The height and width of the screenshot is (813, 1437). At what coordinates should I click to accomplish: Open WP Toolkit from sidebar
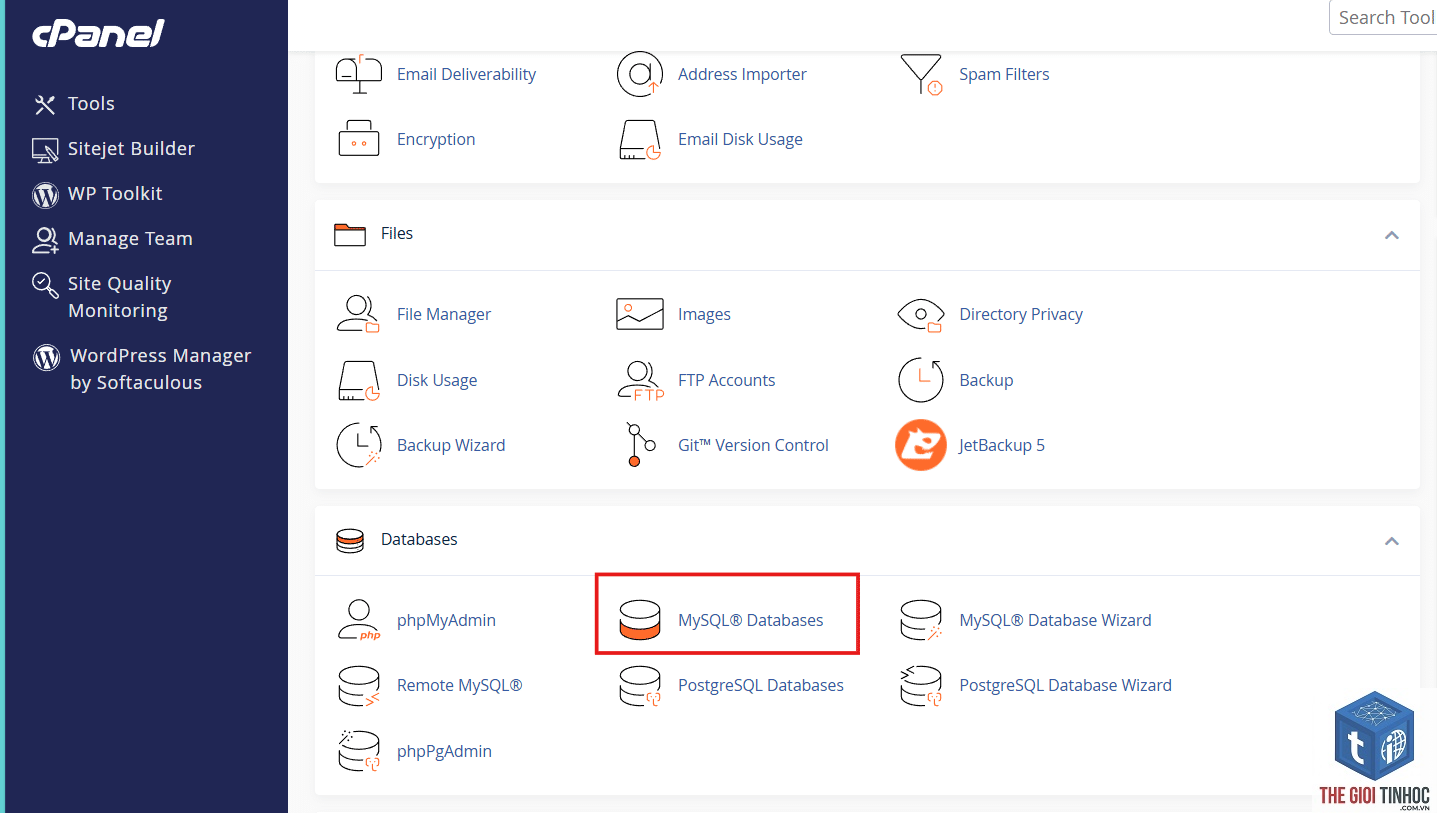[x=115, y=194]
